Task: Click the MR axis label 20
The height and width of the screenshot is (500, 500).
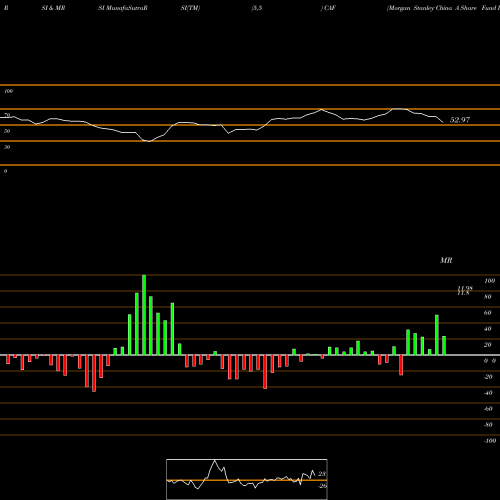Action: (488, 345)
